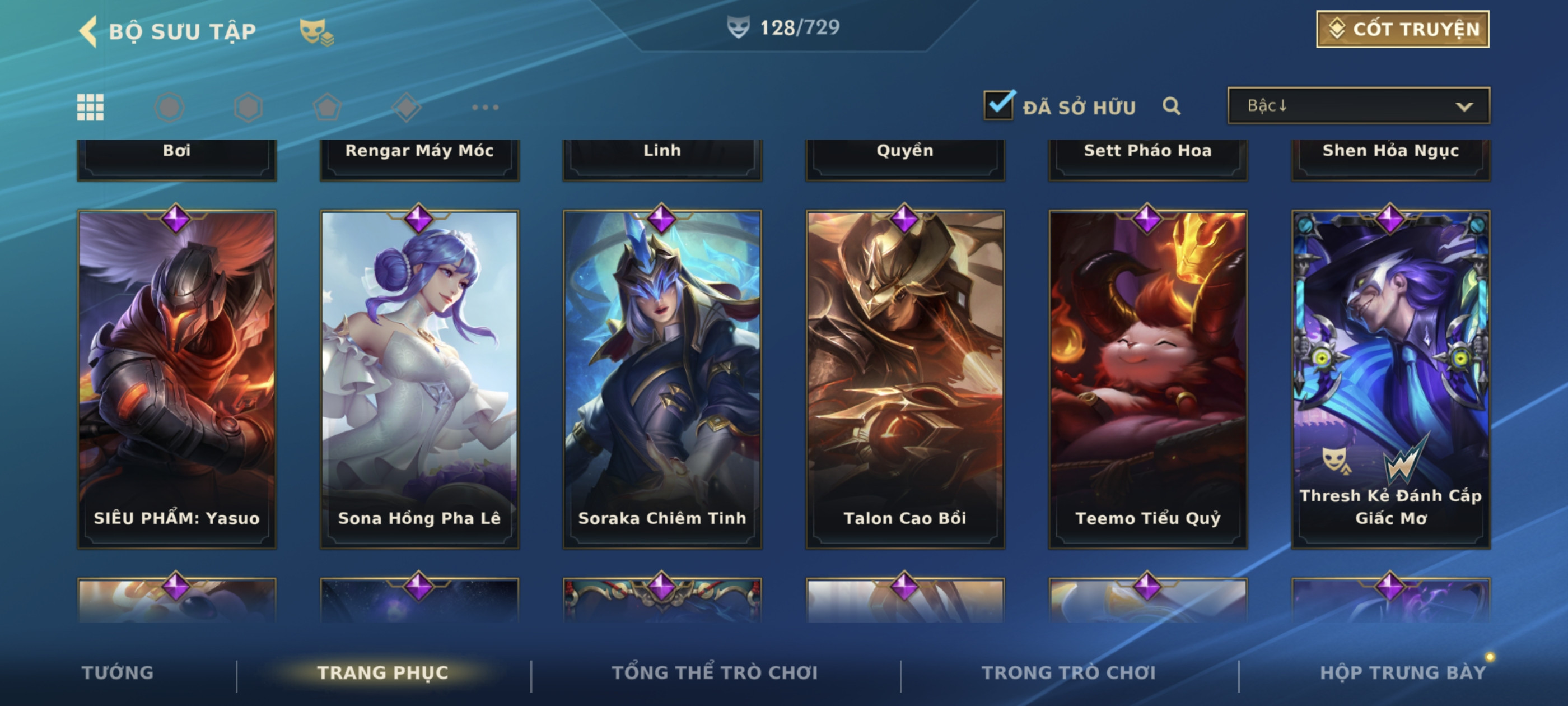1568x706 pixels.
Task: Switch to Tổng Thể Trò Chơi tab
Action: tap(715, 672)
